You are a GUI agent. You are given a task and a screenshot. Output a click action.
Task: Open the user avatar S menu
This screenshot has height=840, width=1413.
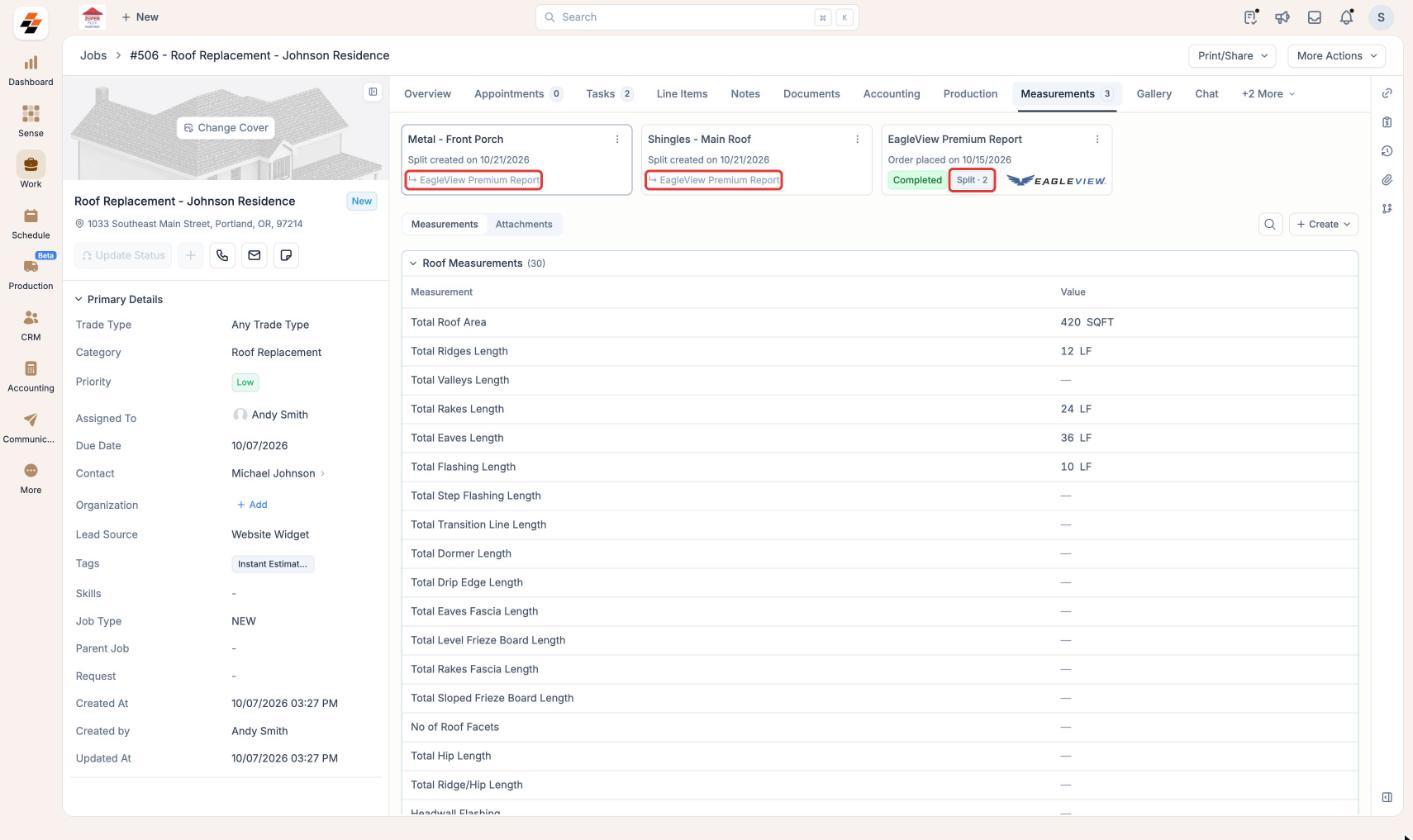click(1381, 17)
